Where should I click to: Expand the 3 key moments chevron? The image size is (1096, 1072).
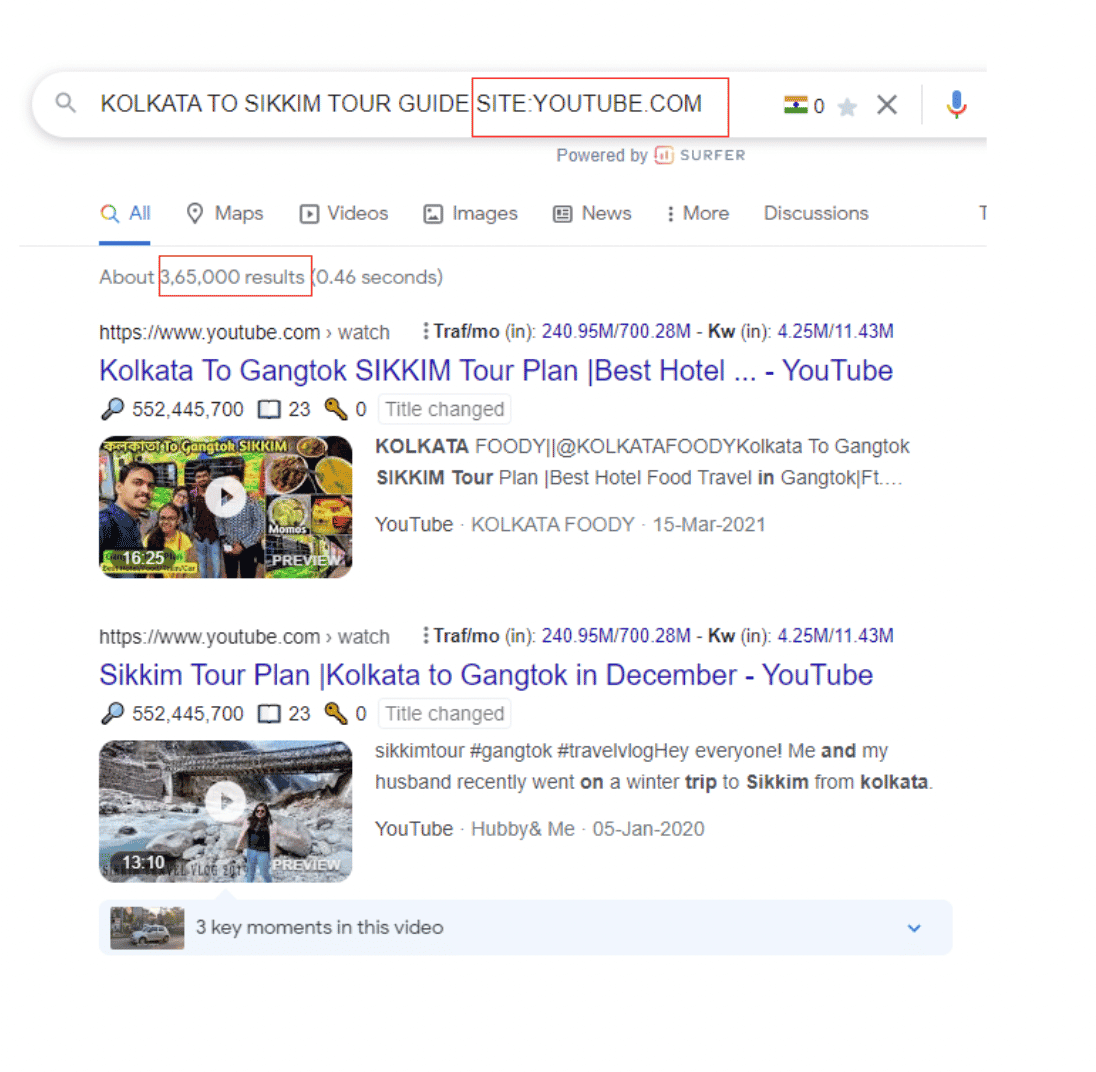tap(913, 928)
